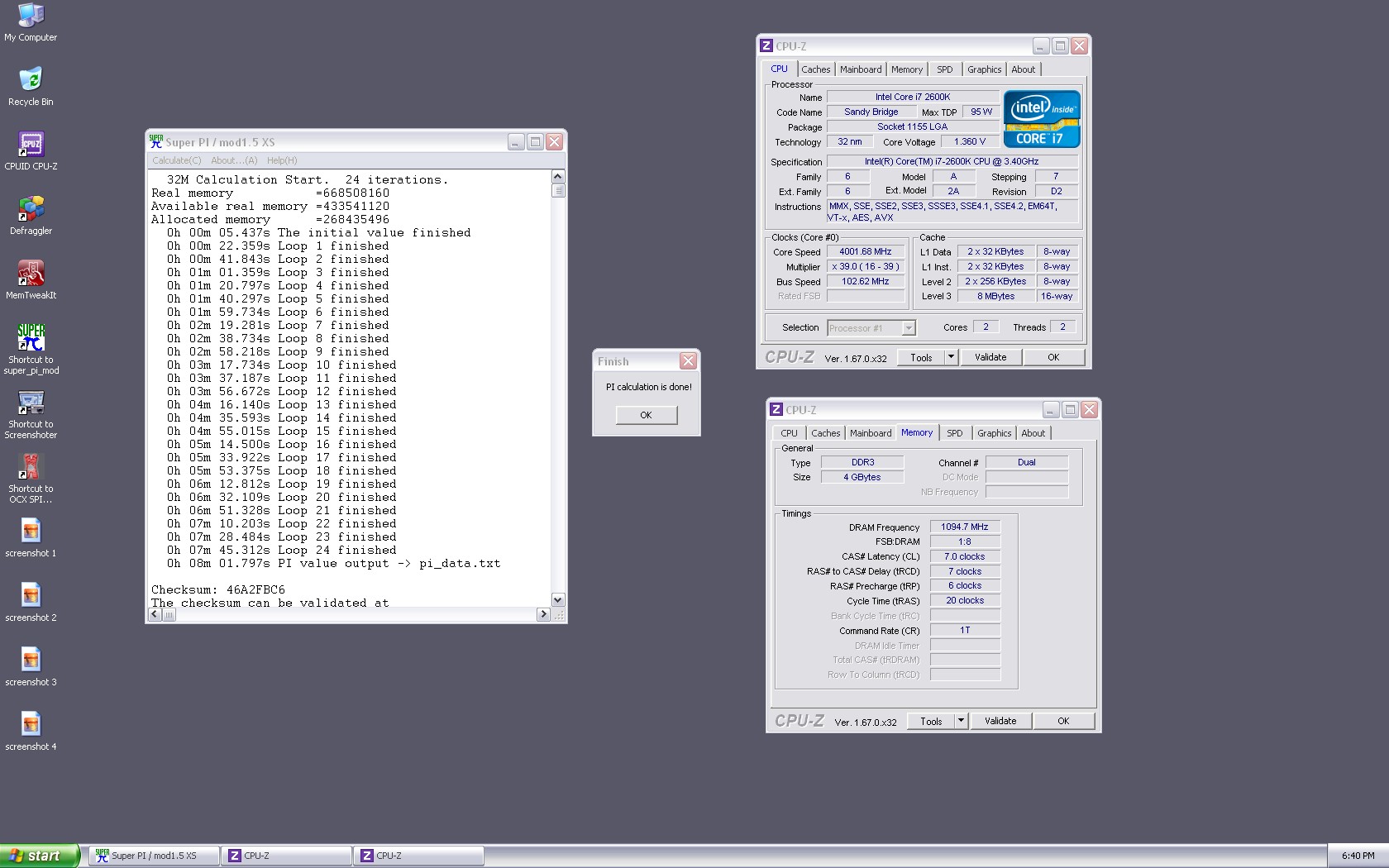This screenshot has width=1389, height=868.
Task: Select the Shortcut to Screenshoter icon
Action: [x=31, y=413]
